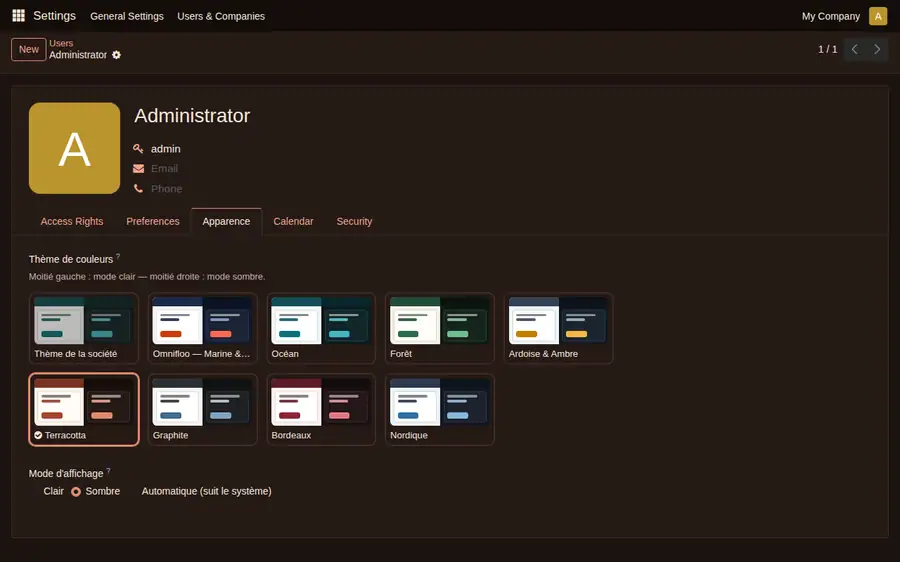Click the Administrator profile picture
The width and height of the screenshot is (900, 562).
click(75, 148)
